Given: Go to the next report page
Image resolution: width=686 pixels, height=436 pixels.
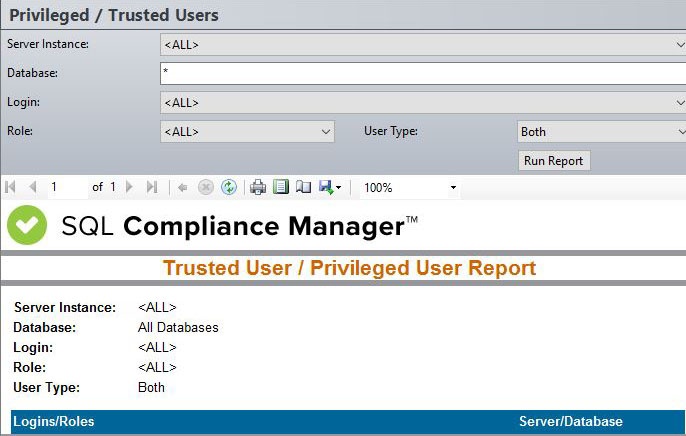Looking at the screenshot, I should 131,187.
